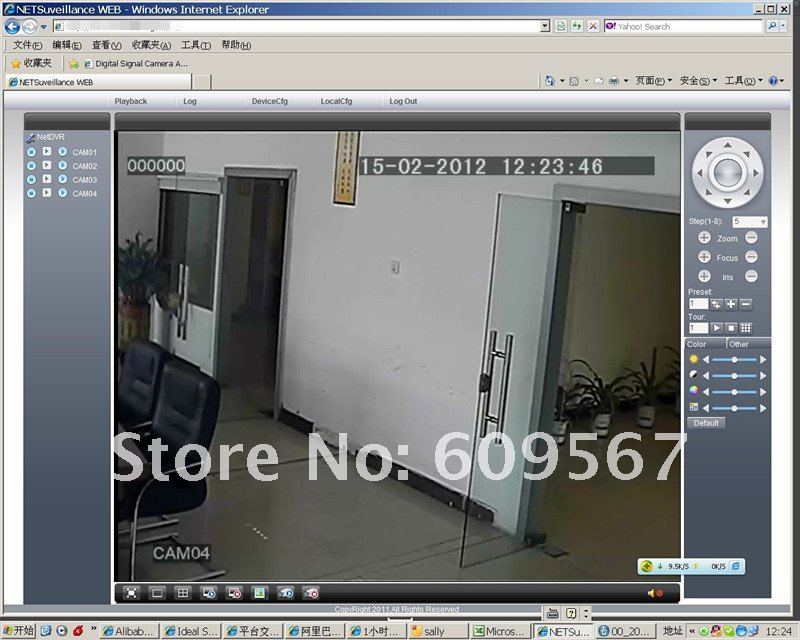Capture a snapshot of the video
Screen dimensions: 800x640
click(x=260, y=593)
